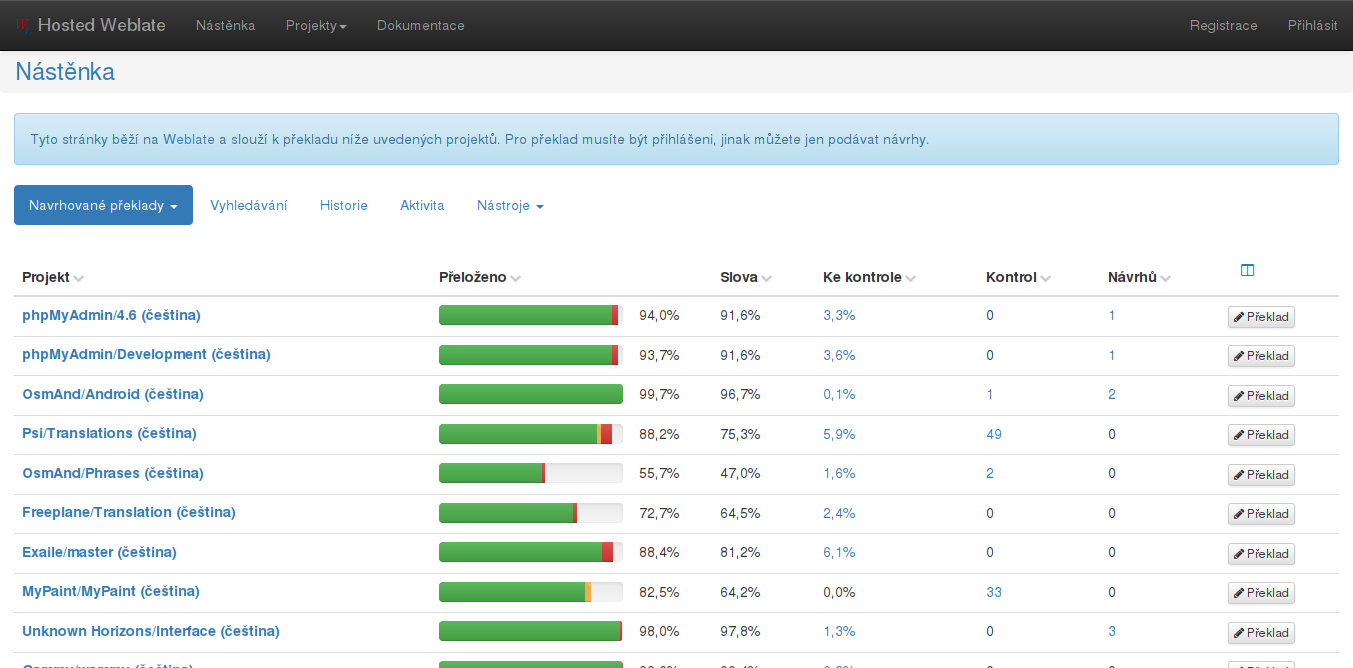The width and height of the screenshot is (1353, 668).
Task: Click the Psi/Translations progress bar
Action: coord(531,433)
